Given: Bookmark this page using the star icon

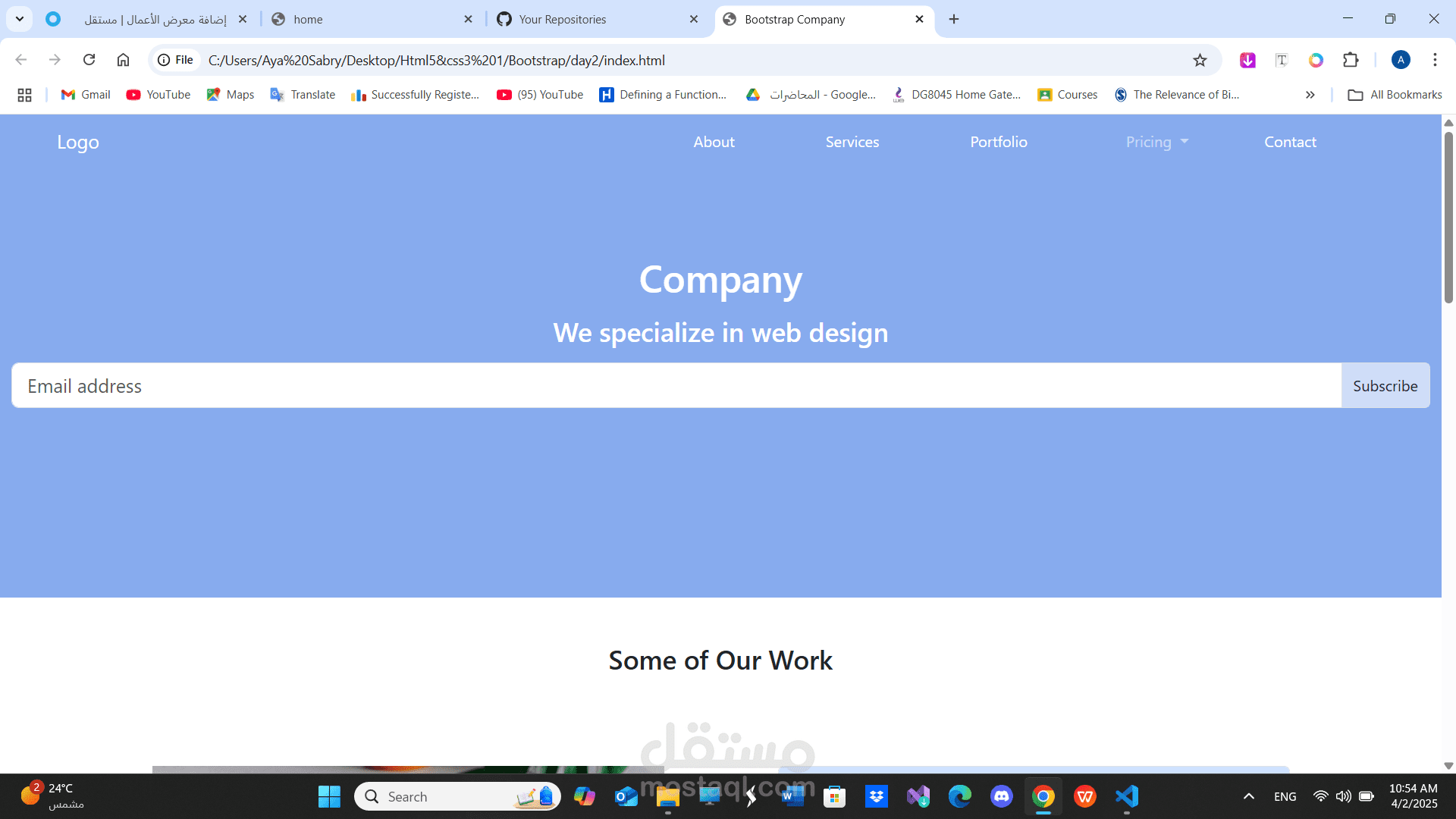Looking at the screenshot, I should [1200, 60].
